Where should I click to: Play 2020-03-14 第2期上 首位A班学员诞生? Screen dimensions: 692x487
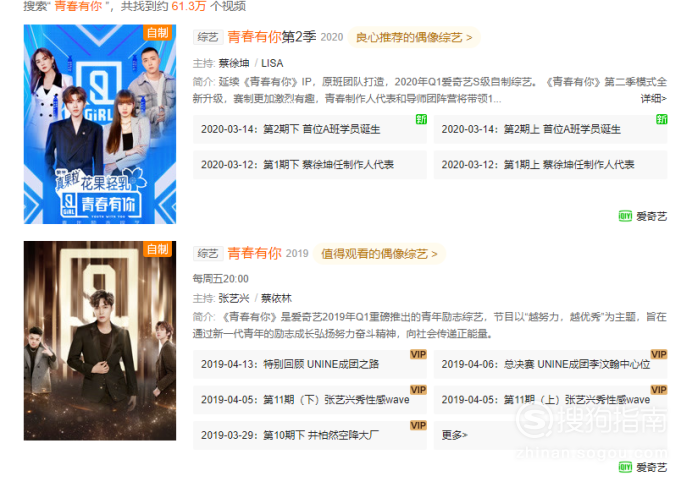tap(550, 129)
